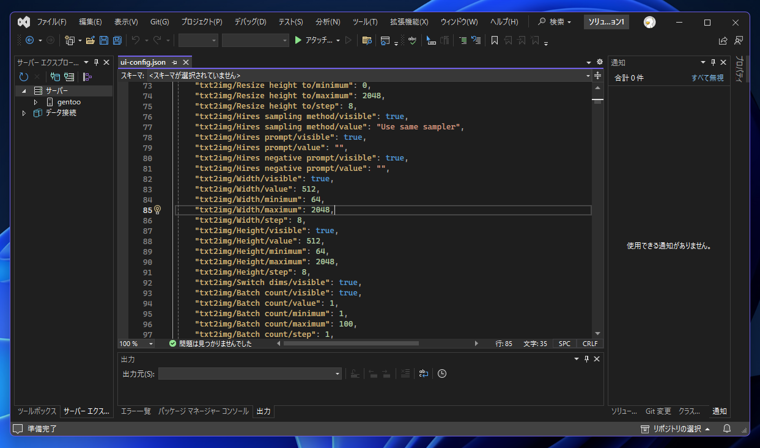Open the Debug menu
This screenshot has width=760, height=448.
(250, 22)
